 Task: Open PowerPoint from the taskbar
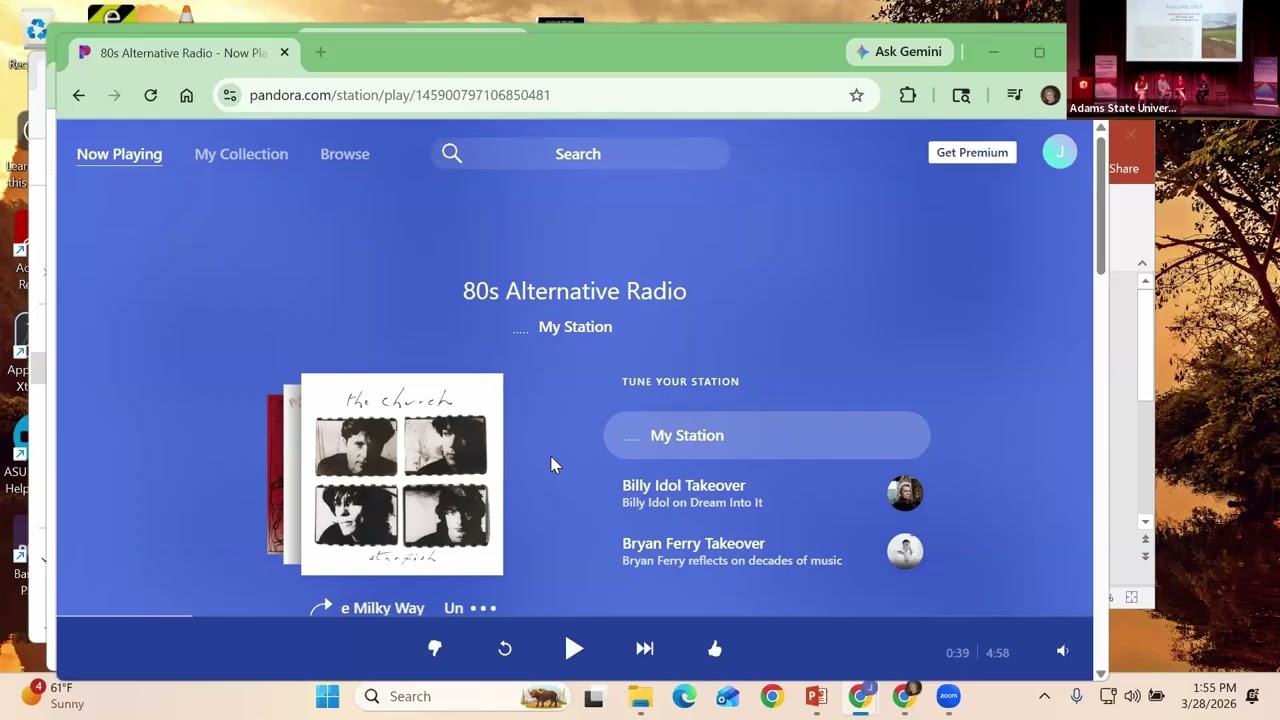point(816,696)
